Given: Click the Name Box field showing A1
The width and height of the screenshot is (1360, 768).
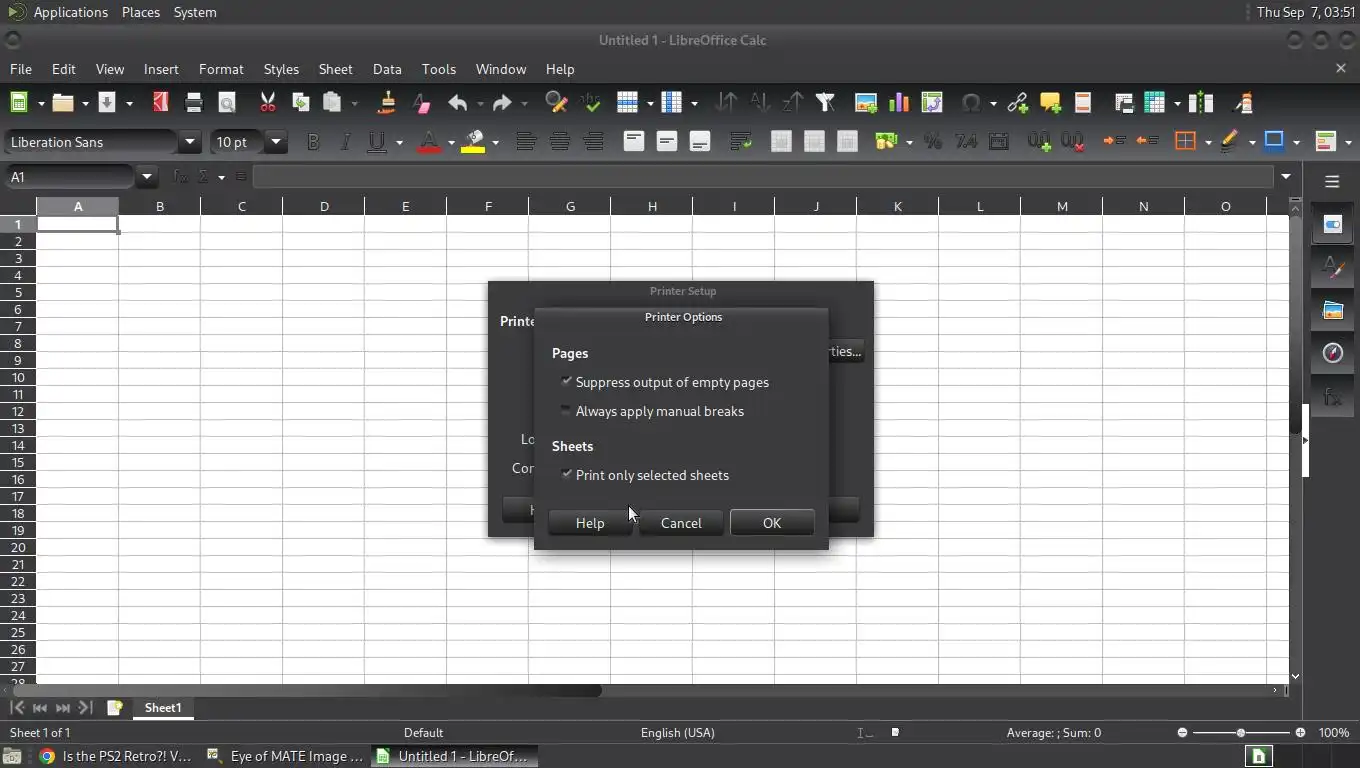Looking at the screenshot, I should [x=70, y=177].
